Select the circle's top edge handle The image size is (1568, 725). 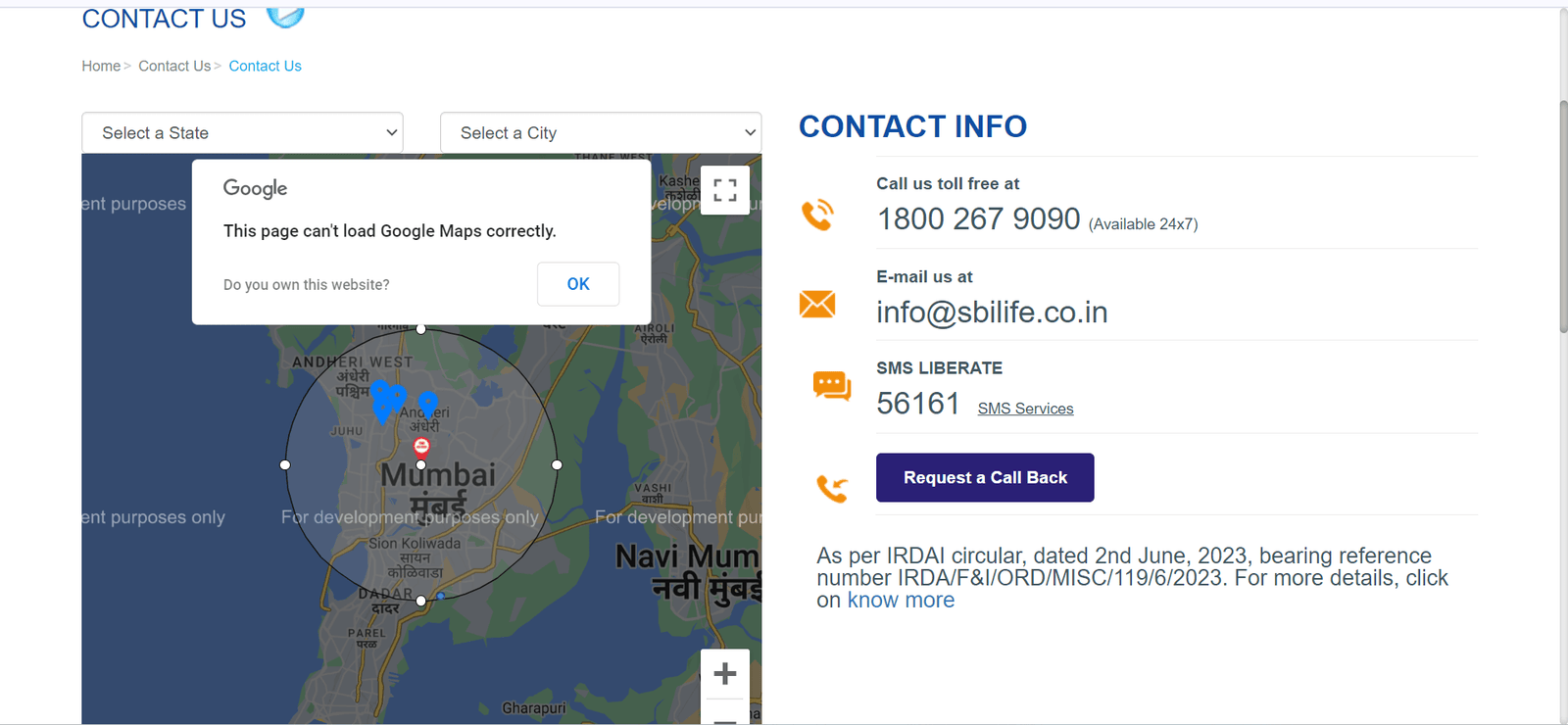tap(421, 329)
